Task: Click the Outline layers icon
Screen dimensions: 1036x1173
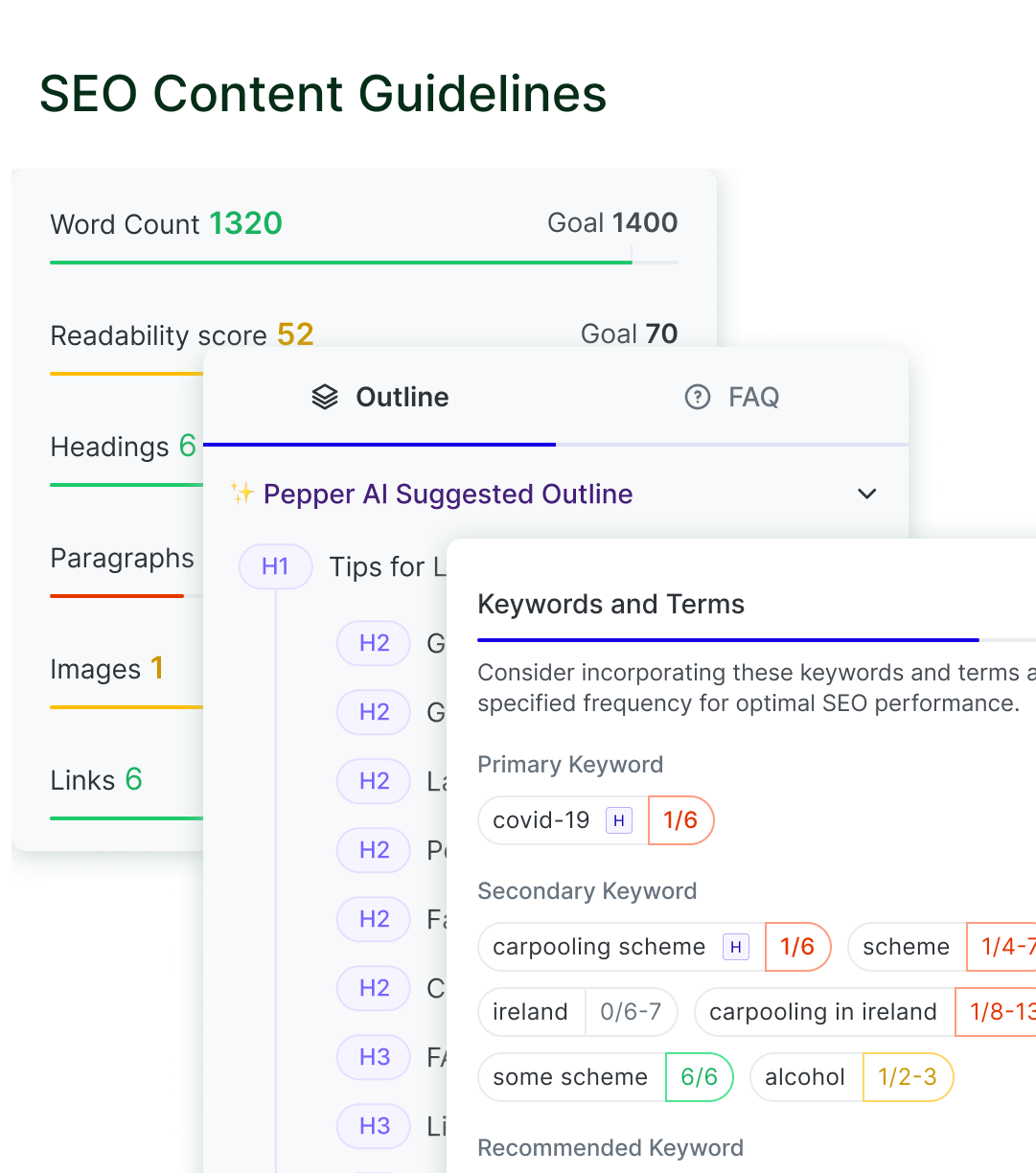Action: 325,397
